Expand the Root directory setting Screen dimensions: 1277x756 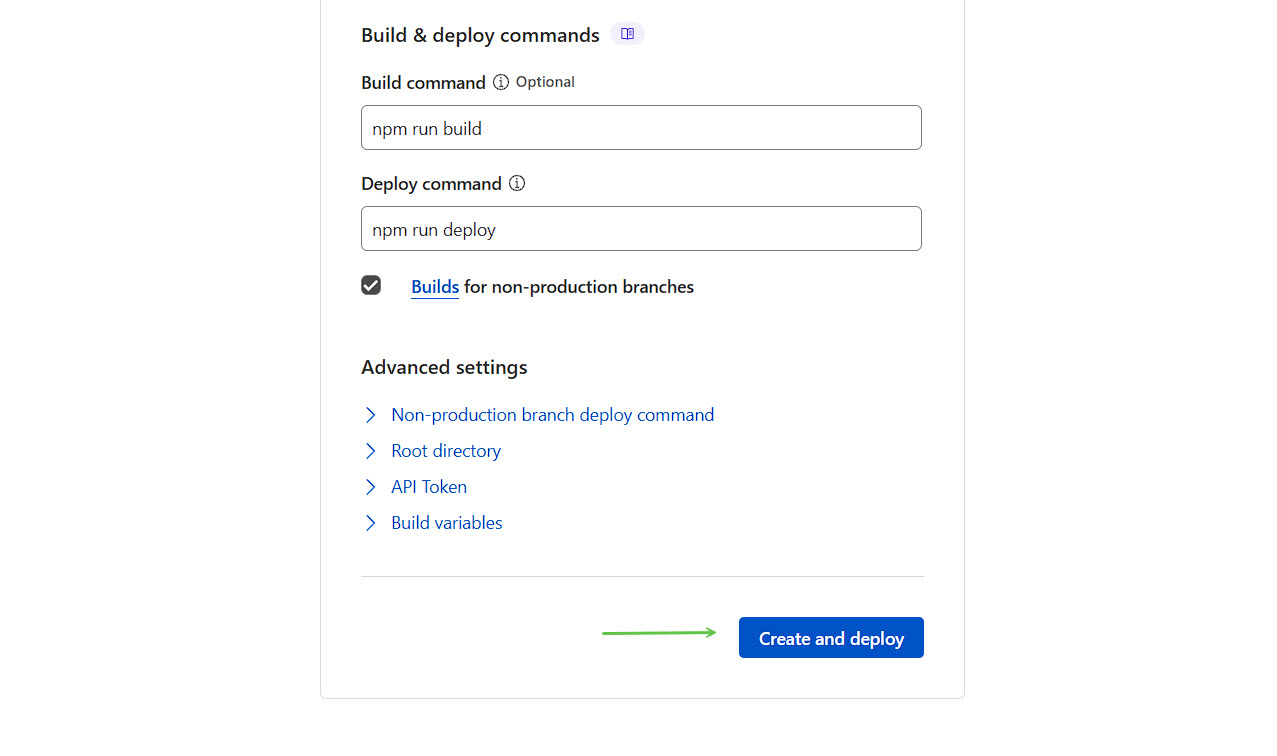pos(446,451)
